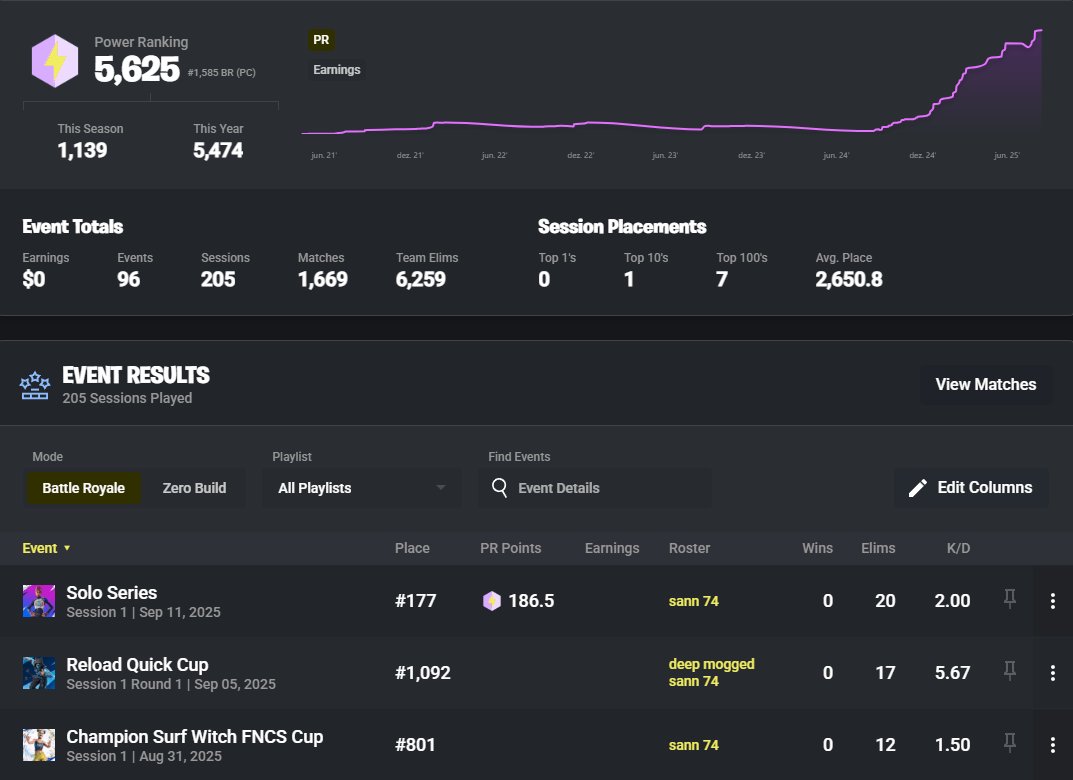Image resolution: width=1073 pixels, height=780 pixels.
Task: Switch to Zero Build mode
Action: 194,488
